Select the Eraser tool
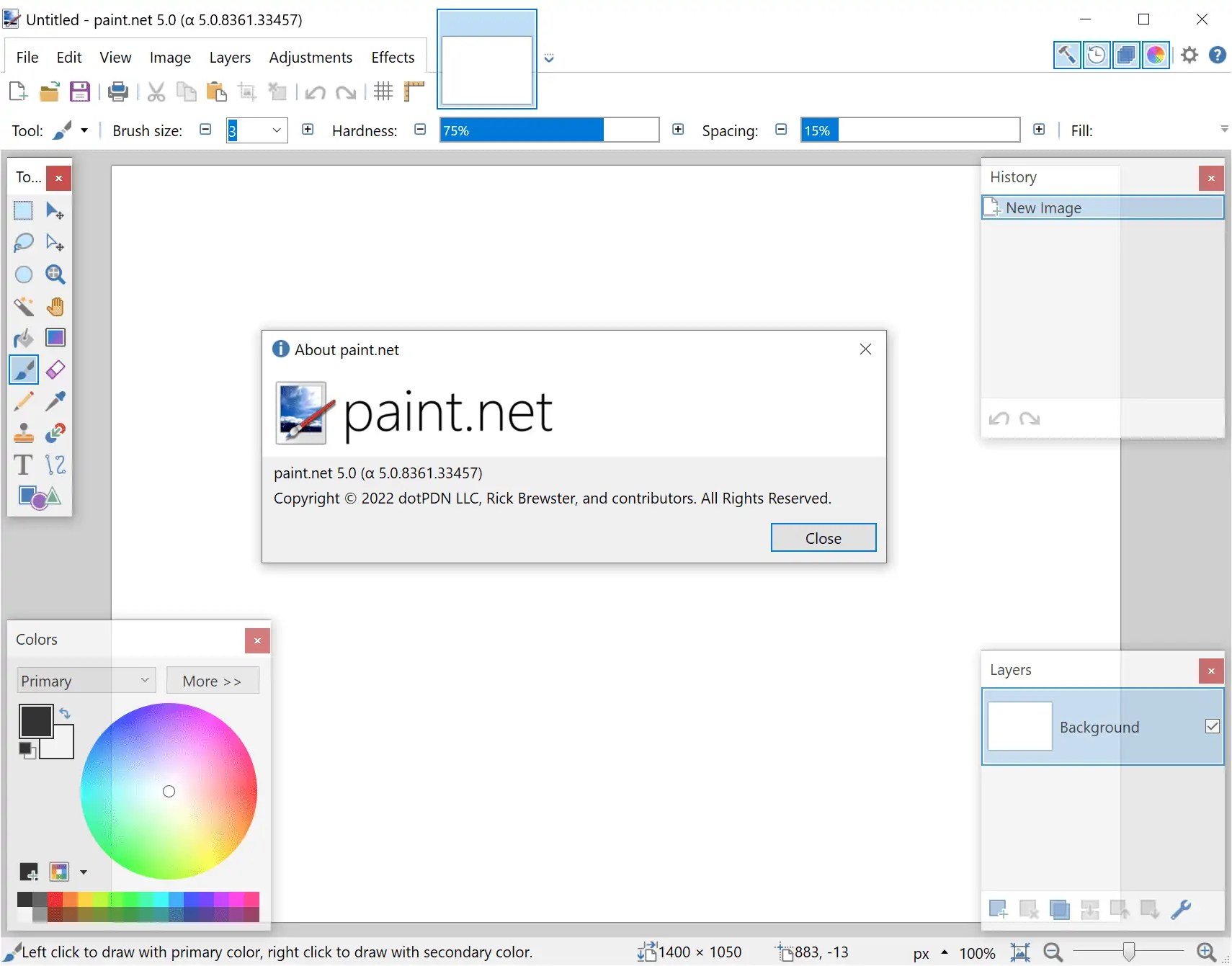Viewport: 1232px width, 966px height. [x=55, y=370]
